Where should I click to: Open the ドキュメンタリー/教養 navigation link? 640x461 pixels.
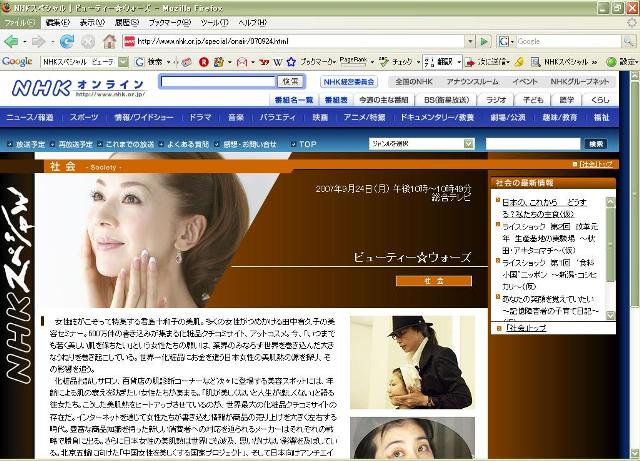[437, 118]
